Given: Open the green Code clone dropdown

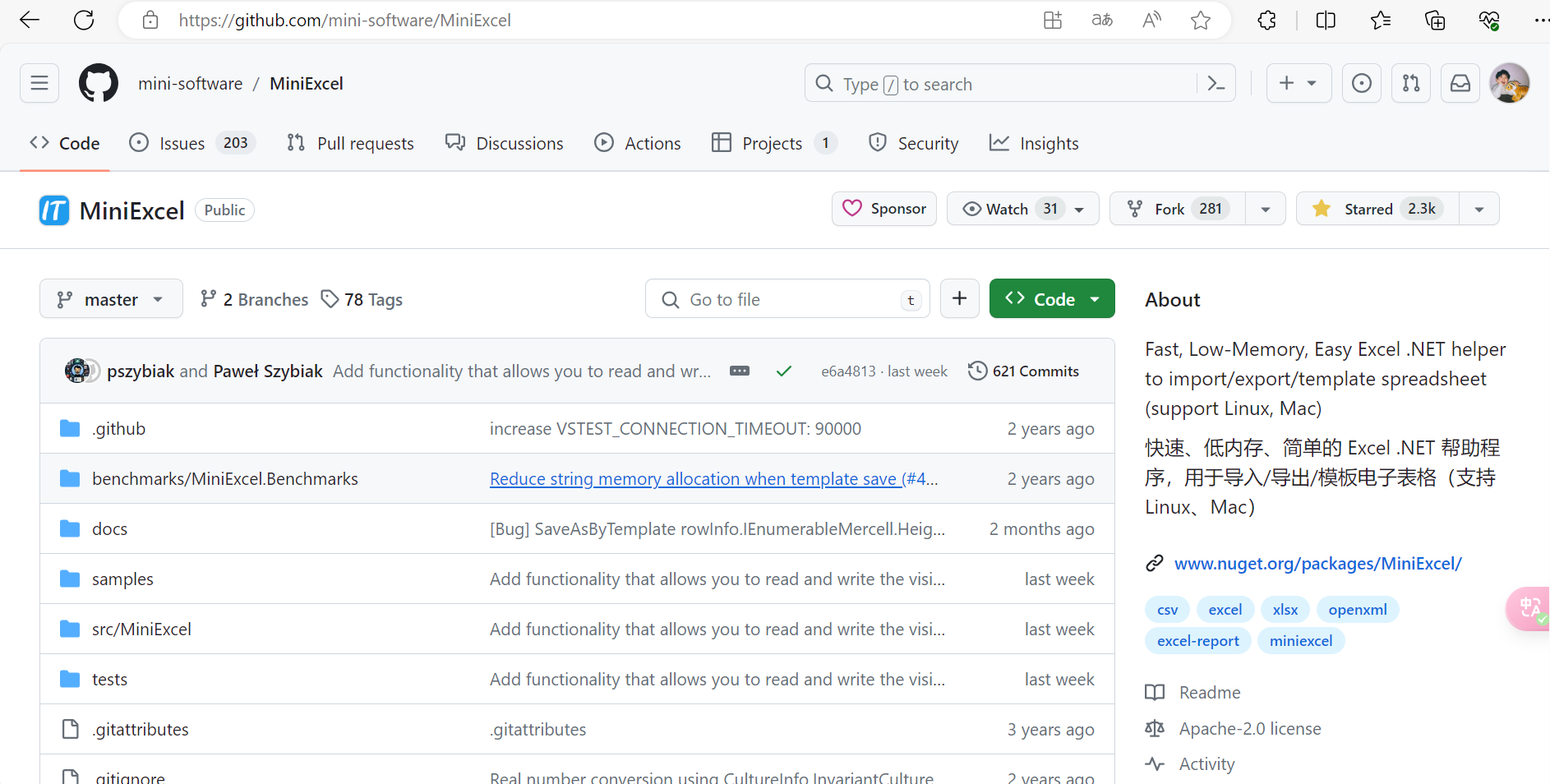Looking at the screenshot, I should click(1052, 298).
